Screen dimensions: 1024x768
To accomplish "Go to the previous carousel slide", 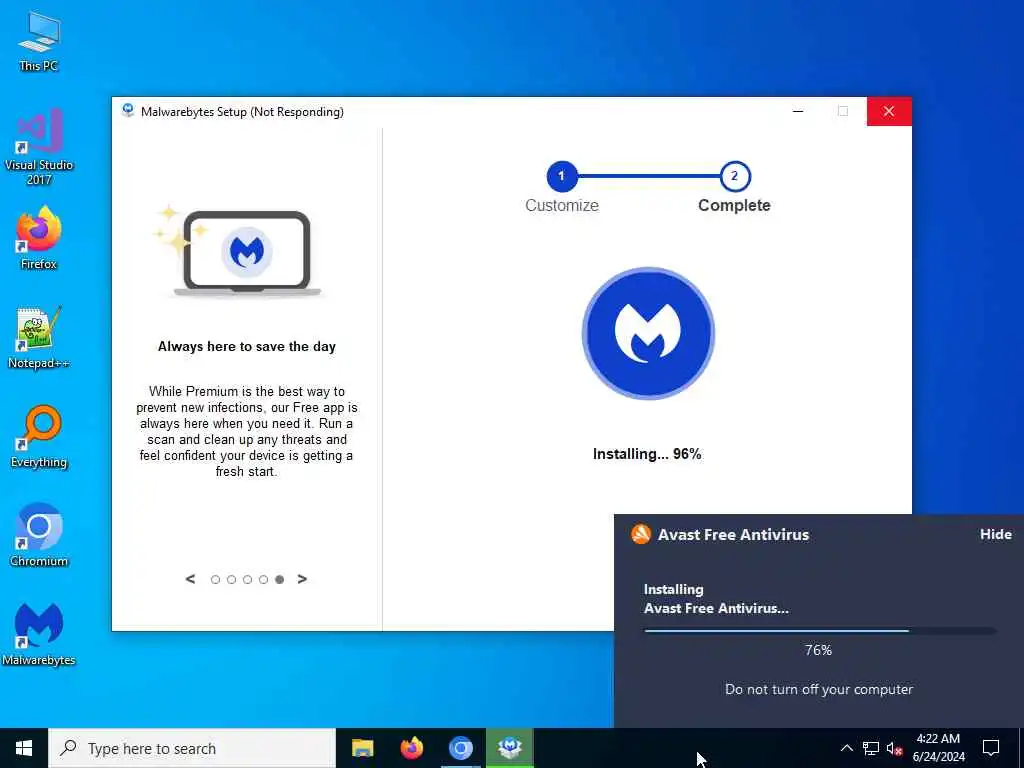I will coord(190,579).
